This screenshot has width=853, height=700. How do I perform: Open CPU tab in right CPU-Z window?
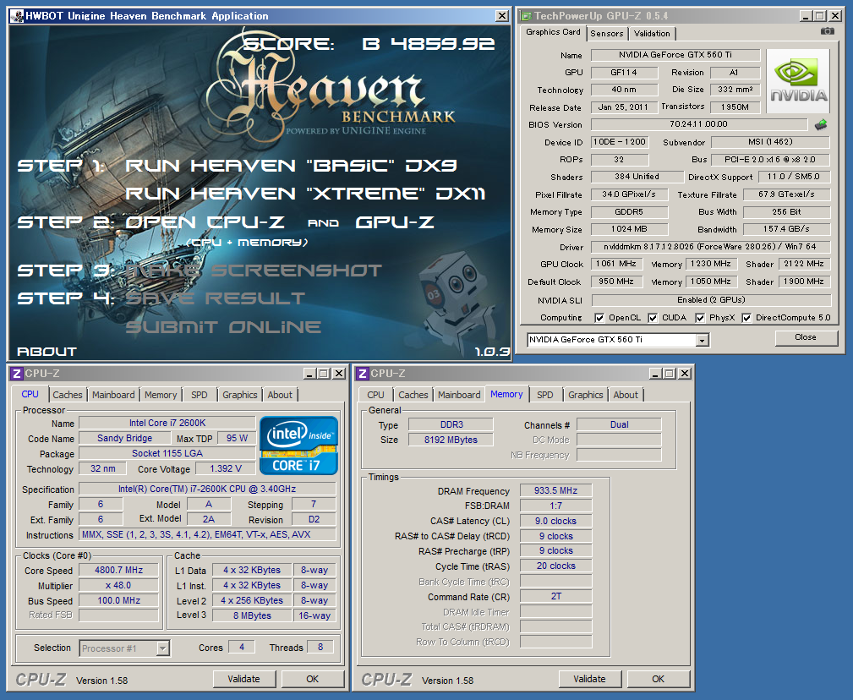click(x=375, y=395)
